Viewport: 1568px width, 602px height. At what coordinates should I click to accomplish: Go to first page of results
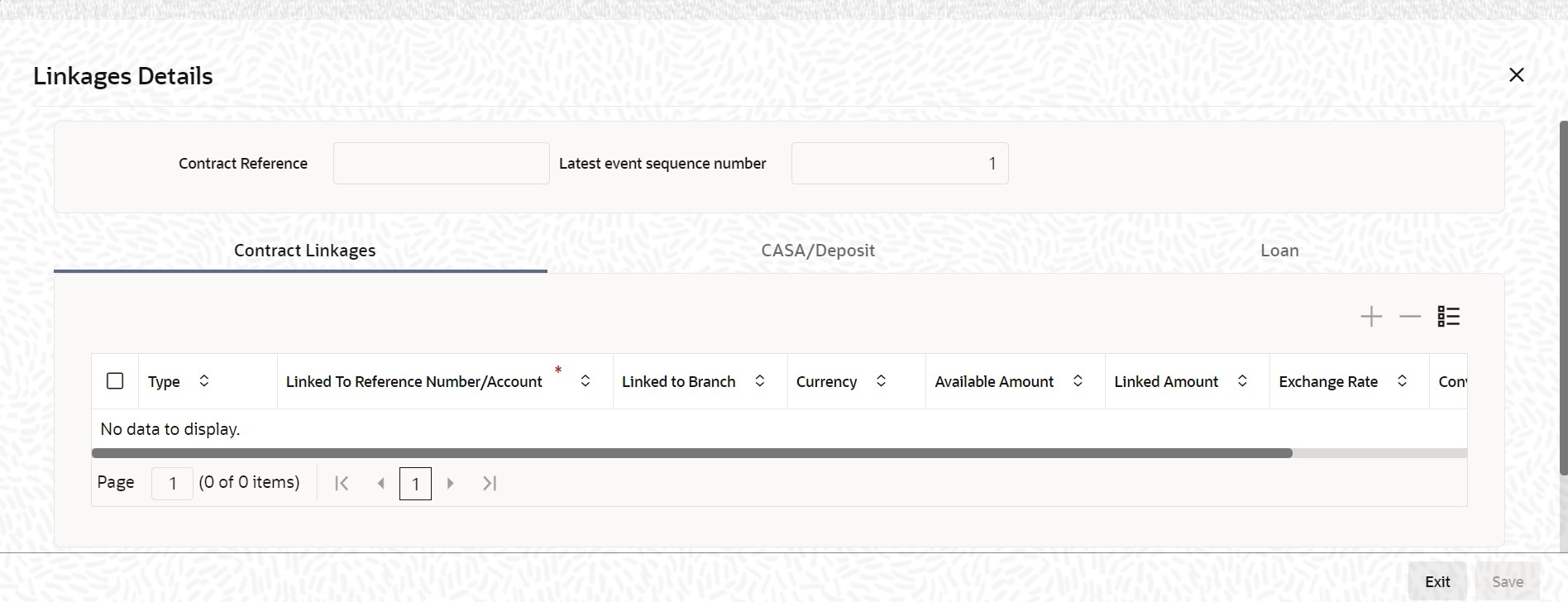(x=342, y=483)
